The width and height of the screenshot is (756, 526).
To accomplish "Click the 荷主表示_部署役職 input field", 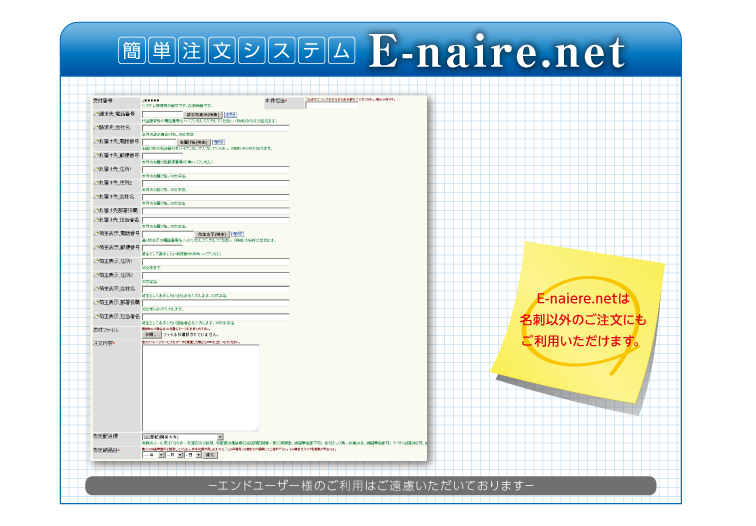I will (x=216, y=303).
